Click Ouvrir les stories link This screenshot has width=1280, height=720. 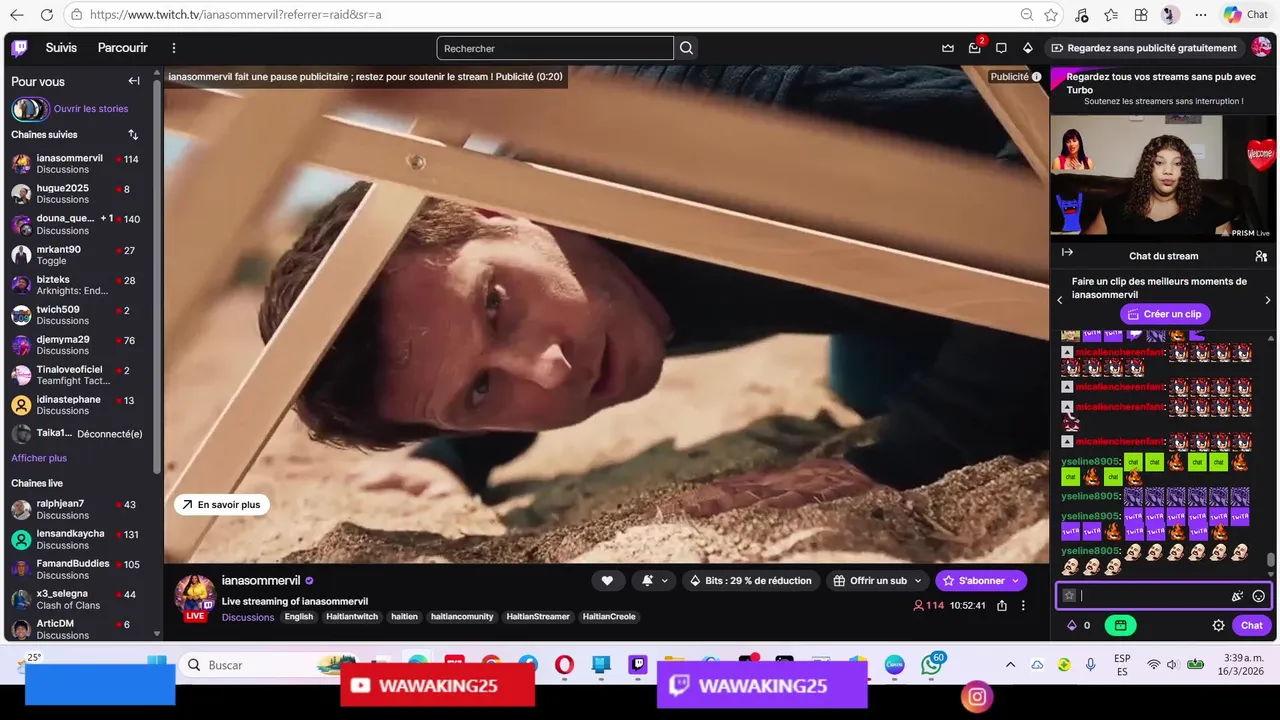click(x=91, y=109)
